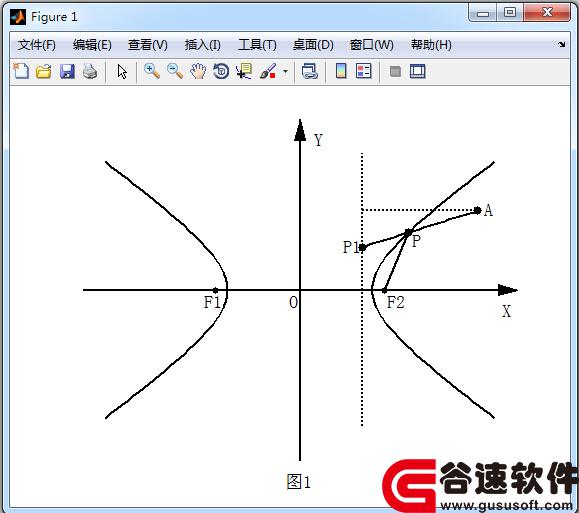Open the Brush color dropdown arrow
The height and width of the screenshot is (513, 579).
tap(285, 72)
